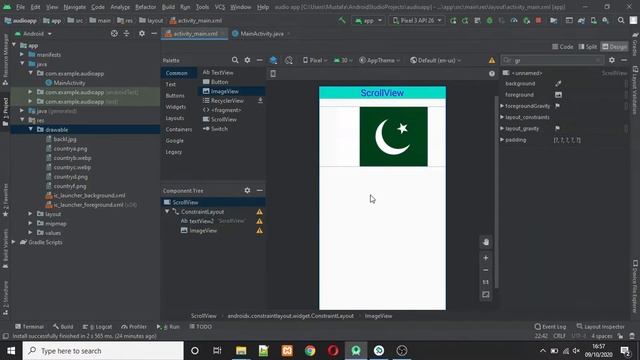The image size is (640, 360).
Task: Click the design surface layers icon
Action: click(273, 60)
